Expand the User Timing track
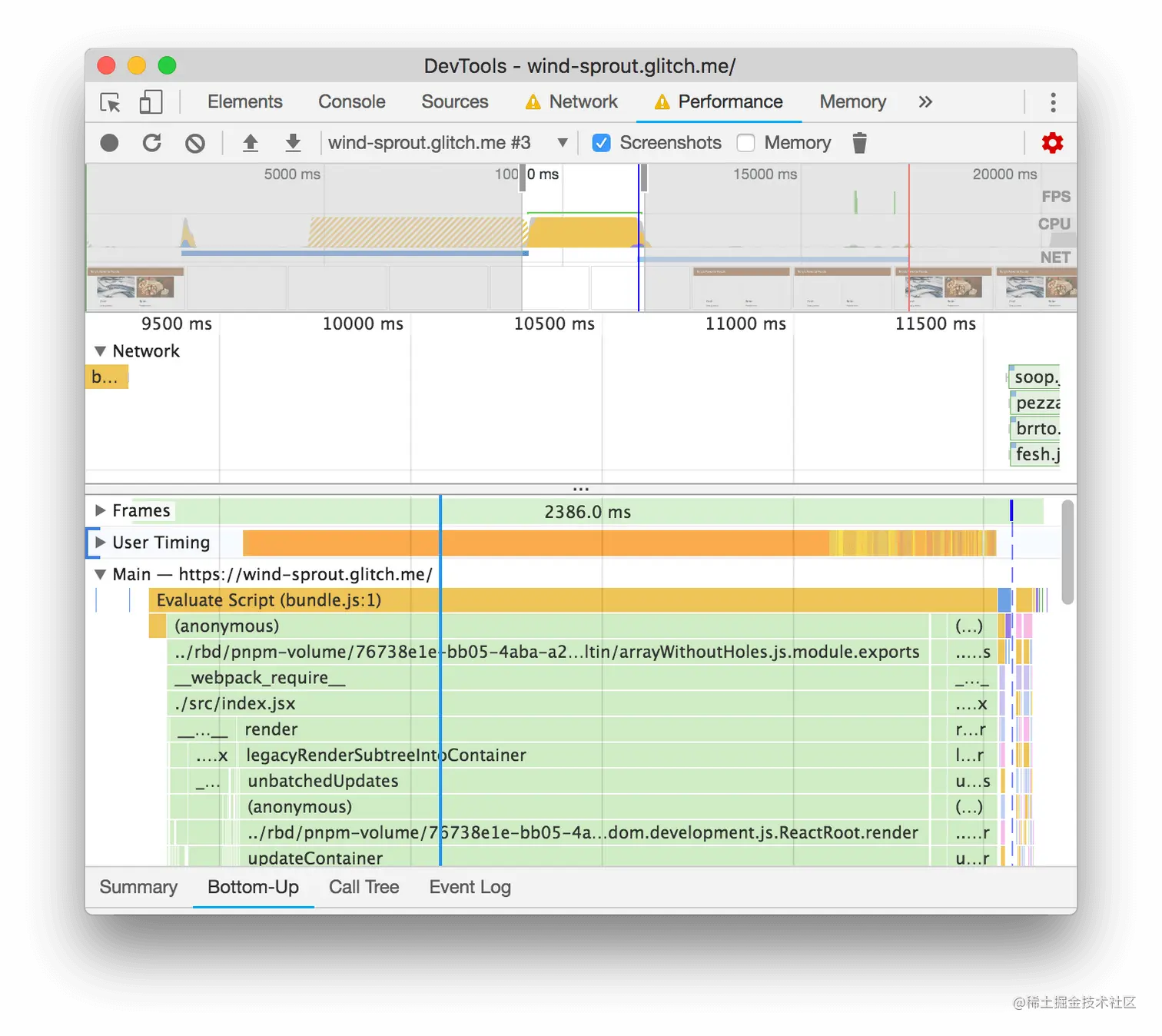 [x=100, y=542]
